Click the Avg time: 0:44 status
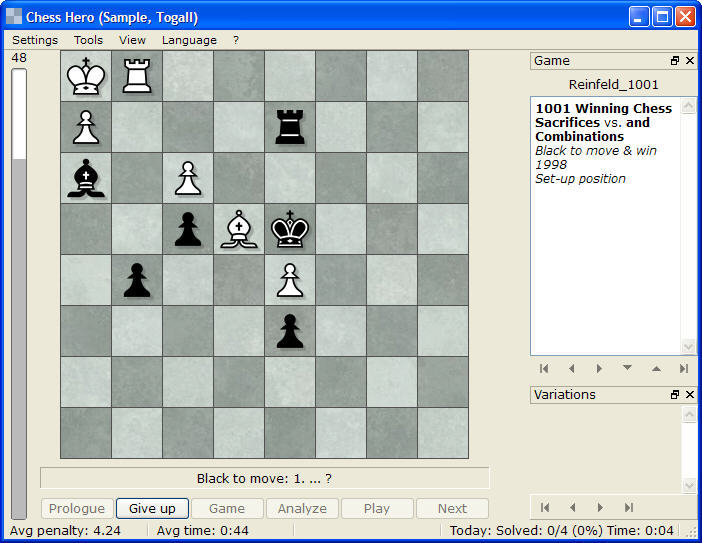Image resolution: width=702 pixels, height=543 pixels. coord(202,531)
